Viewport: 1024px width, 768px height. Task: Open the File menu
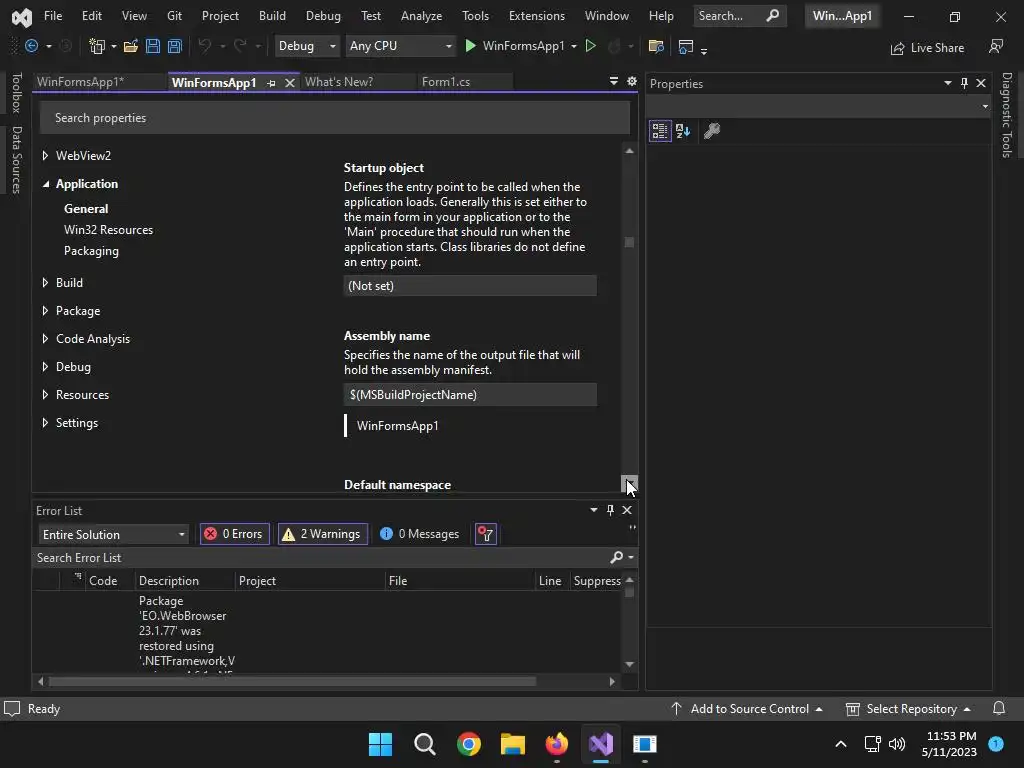(x=53, y=16)
